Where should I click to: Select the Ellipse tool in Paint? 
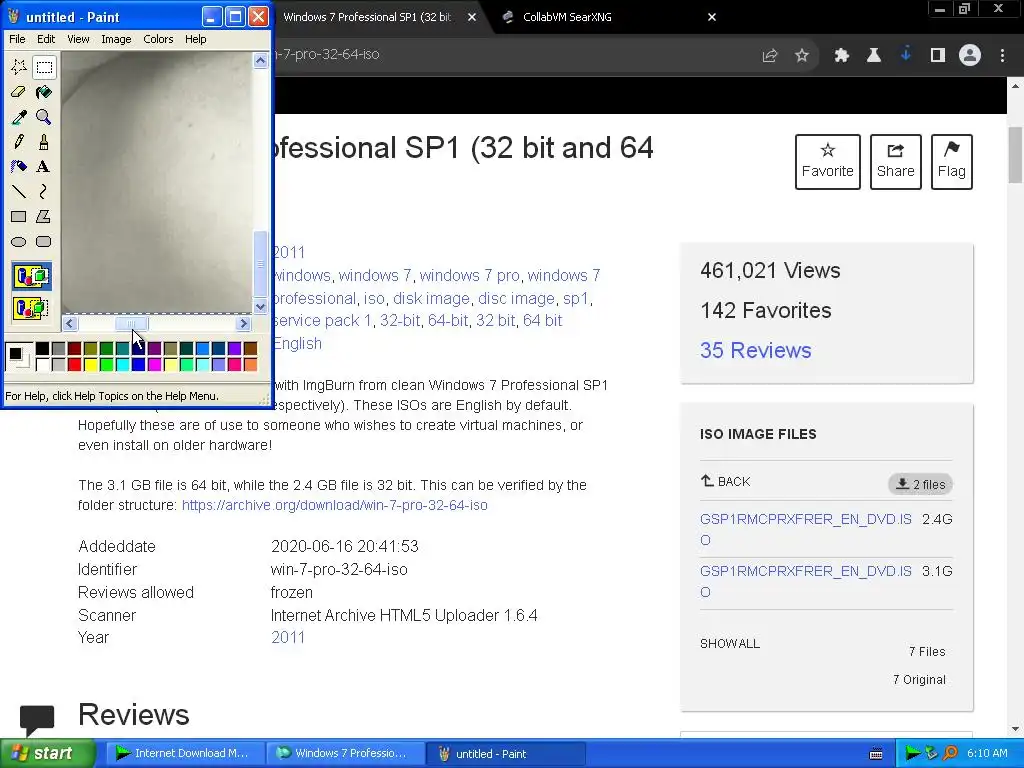[19, 242]
